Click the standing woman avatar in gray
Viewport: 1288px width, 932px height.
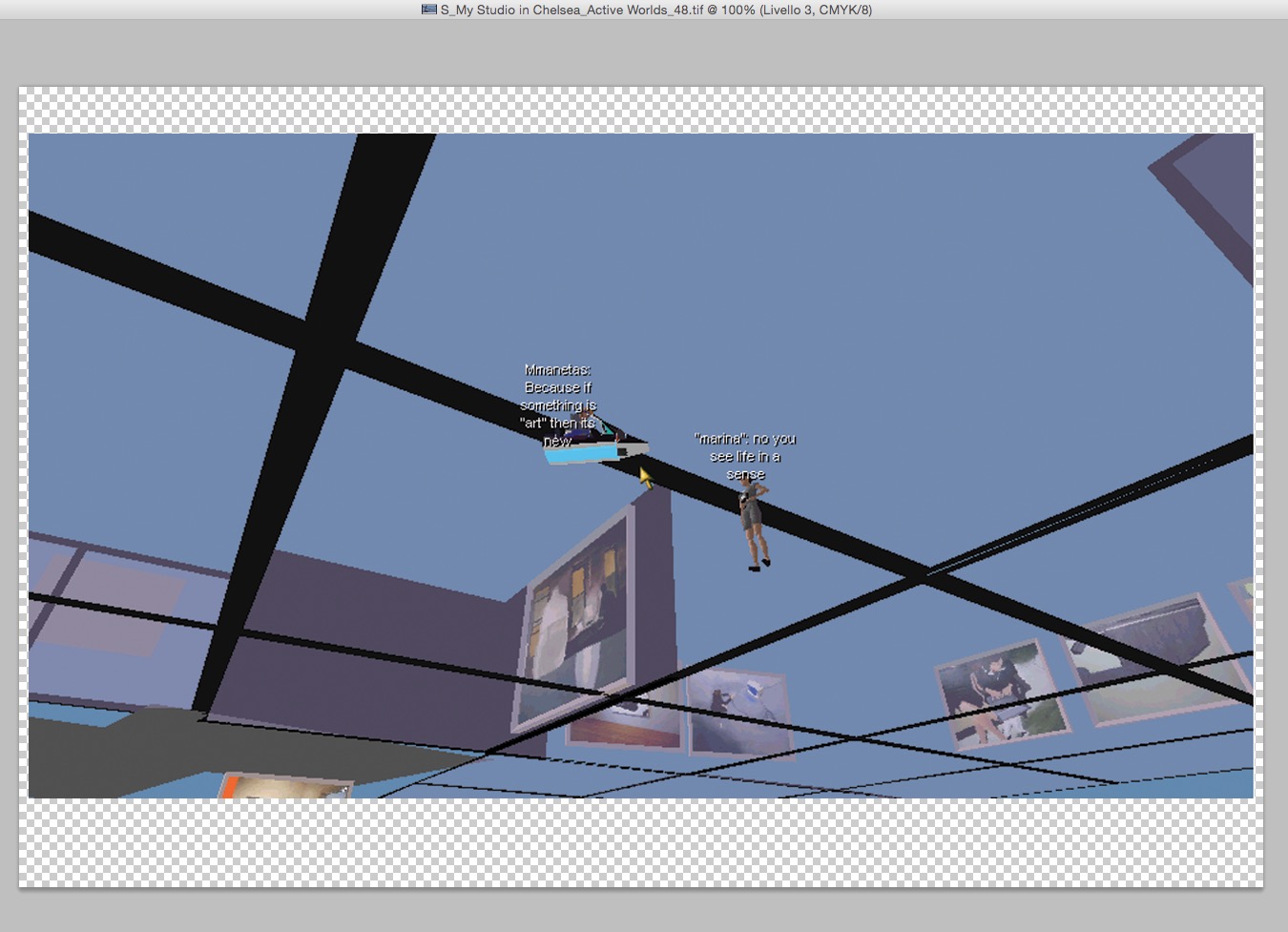(x=754, y=525)
